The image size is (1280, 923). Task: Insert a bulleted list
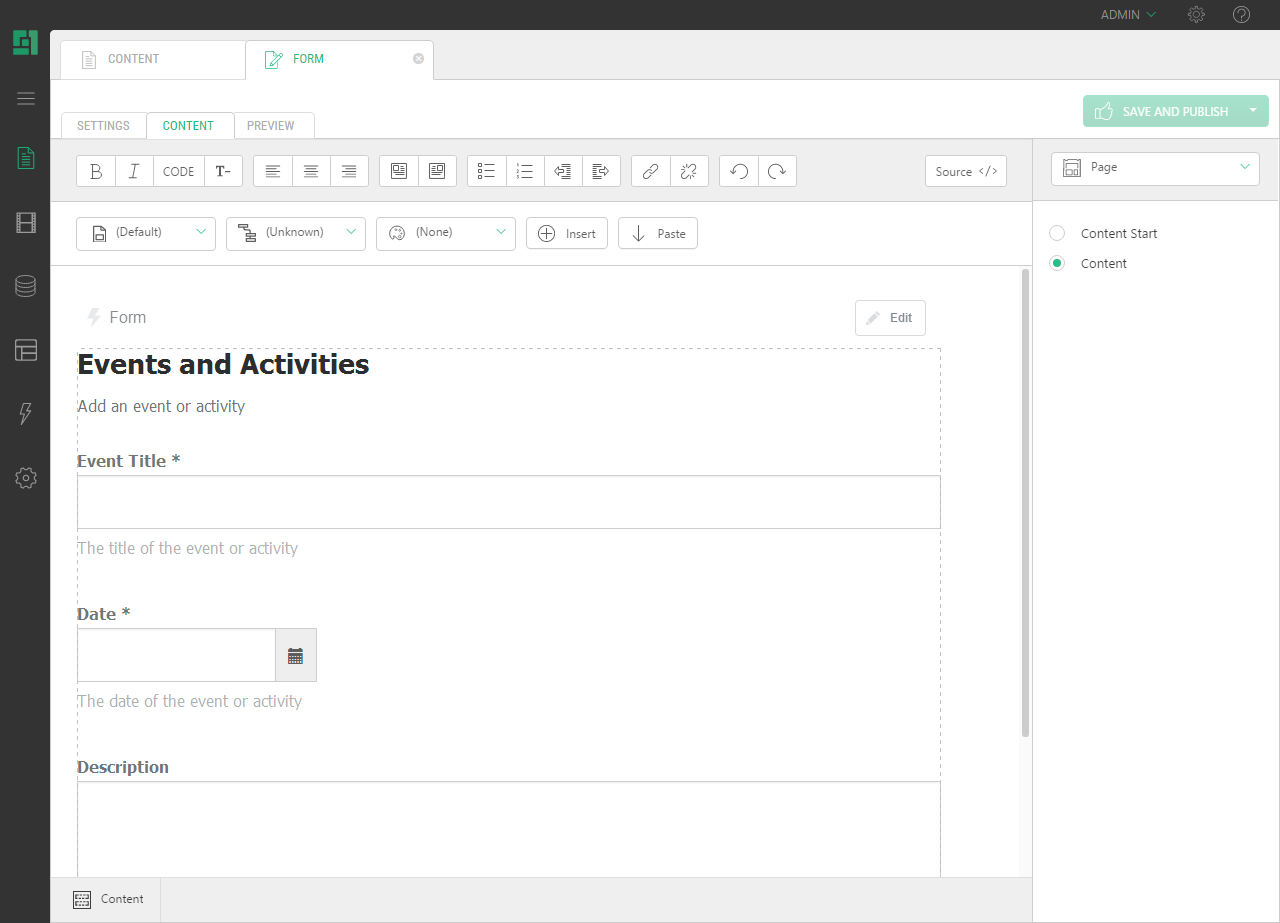click(x=487, y=171)
